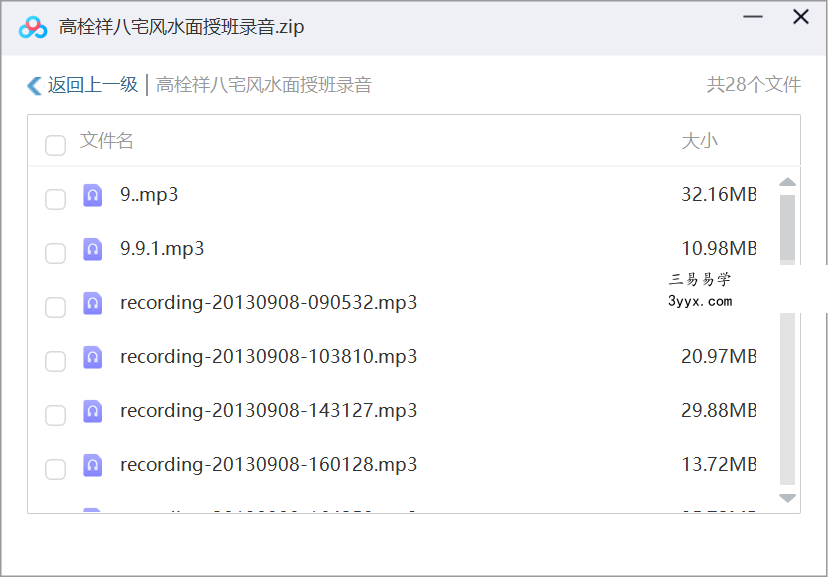Select file name 9.9.1.mp3
Image resolution: width=828 pixels, height=578 pixels.
pos(162,249)
